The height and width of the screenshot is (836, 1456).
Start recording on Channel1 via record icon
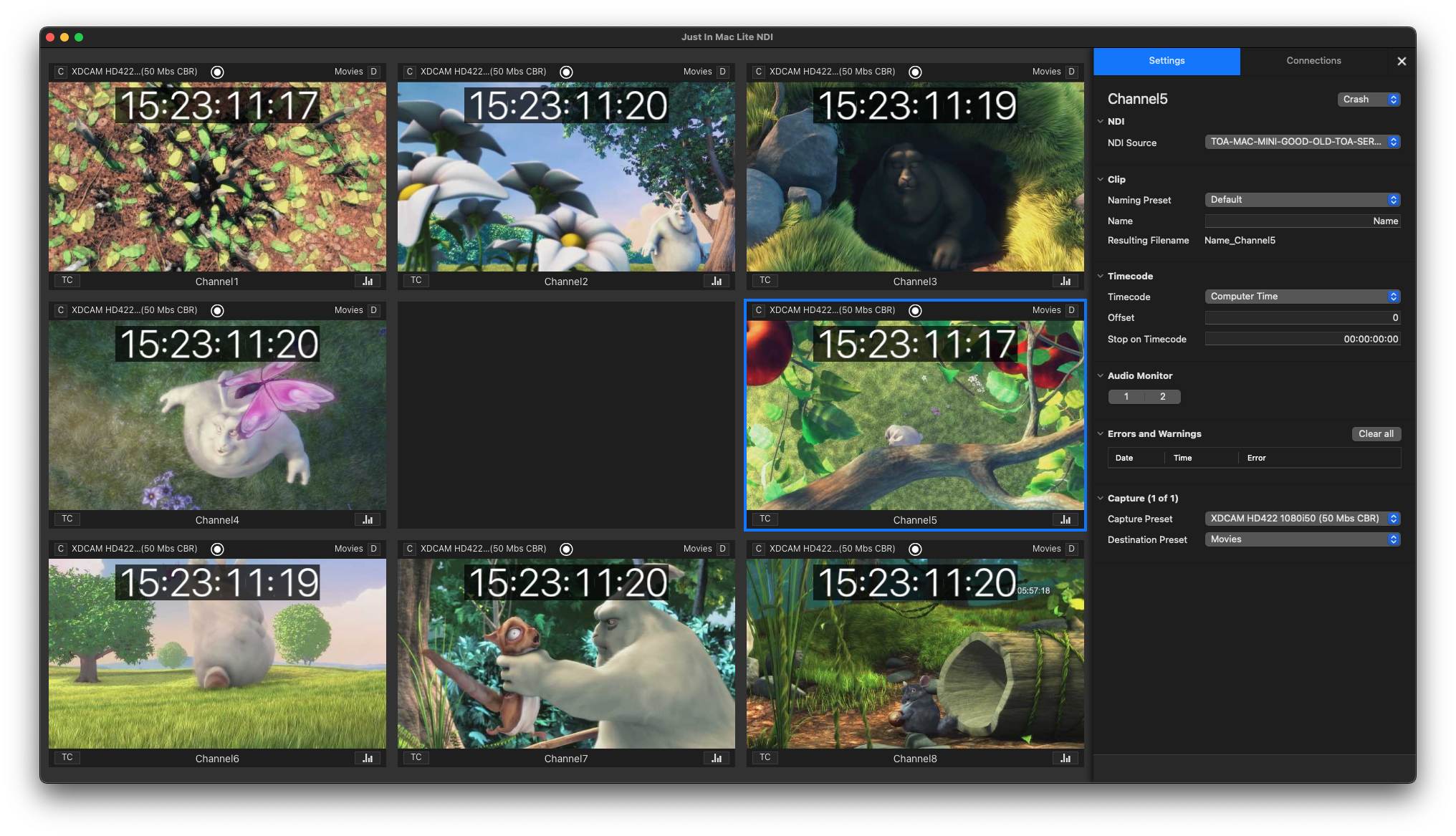(x=218, y=72)
